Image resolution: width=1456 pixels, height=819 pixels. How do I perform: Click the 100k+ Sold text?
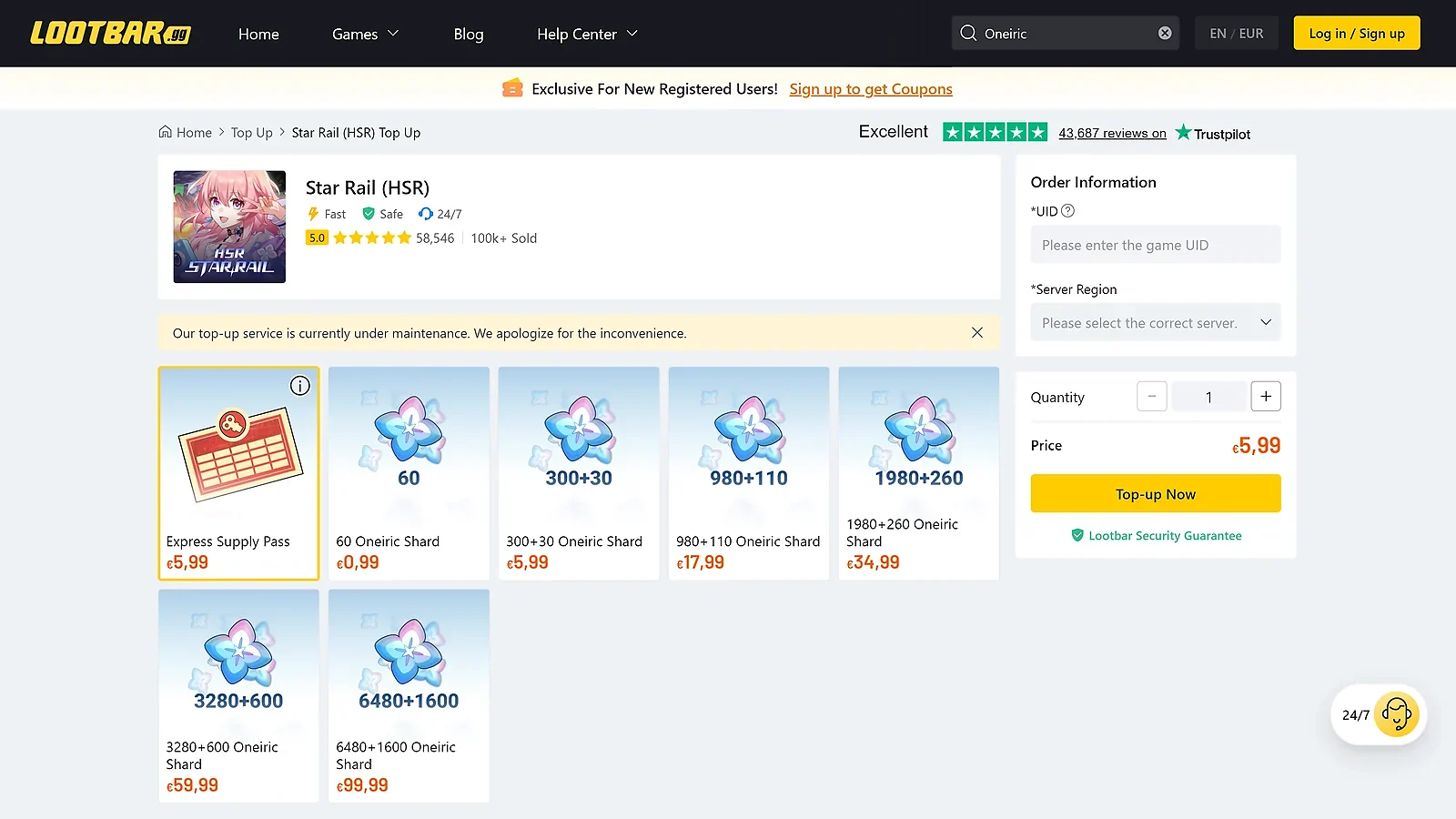pos(504,238)
